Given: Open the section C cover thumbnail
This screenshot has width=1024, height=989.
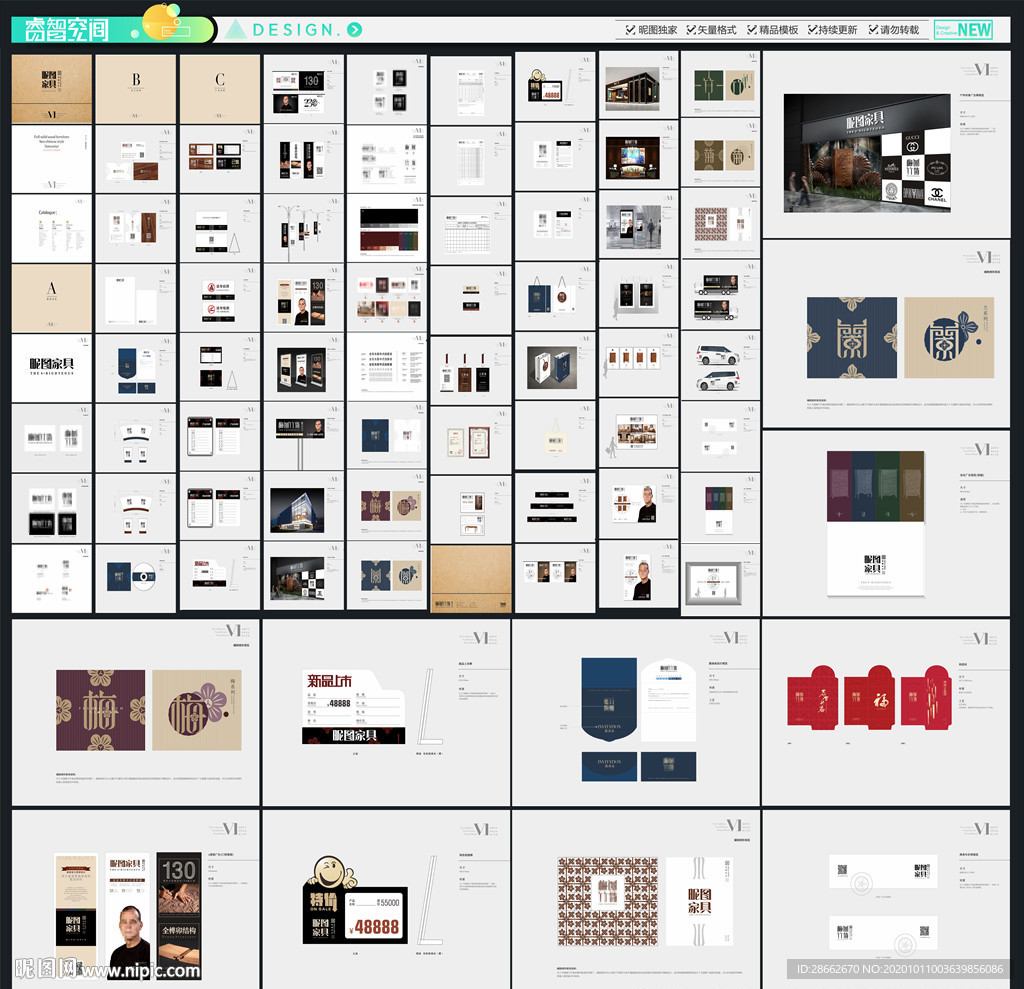Looking at the screenshot, I should pos(220,88).
